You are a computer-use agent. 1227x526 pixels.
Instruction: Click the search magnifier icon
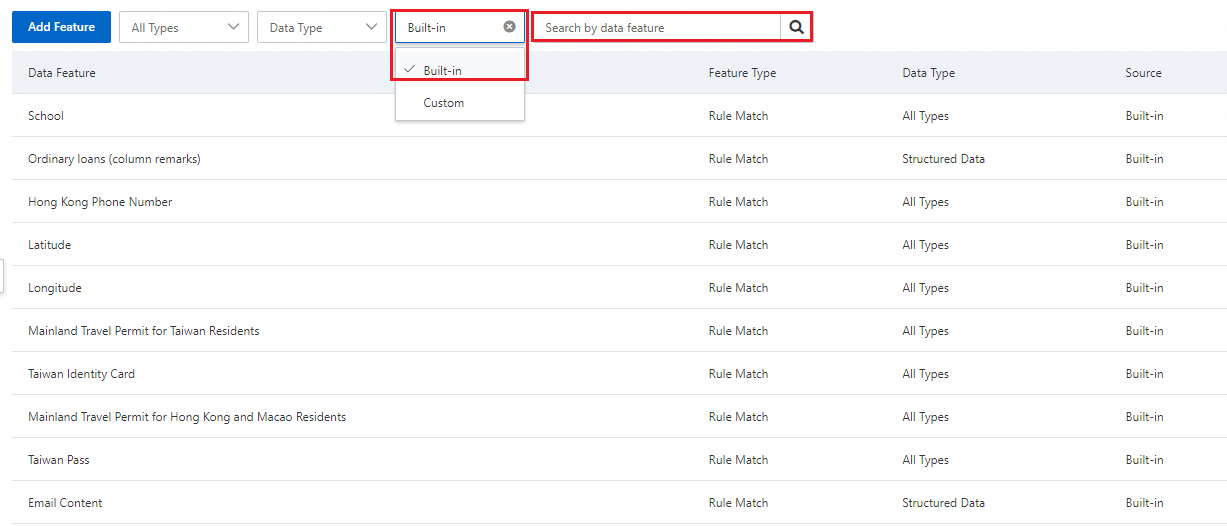point(796,28)
